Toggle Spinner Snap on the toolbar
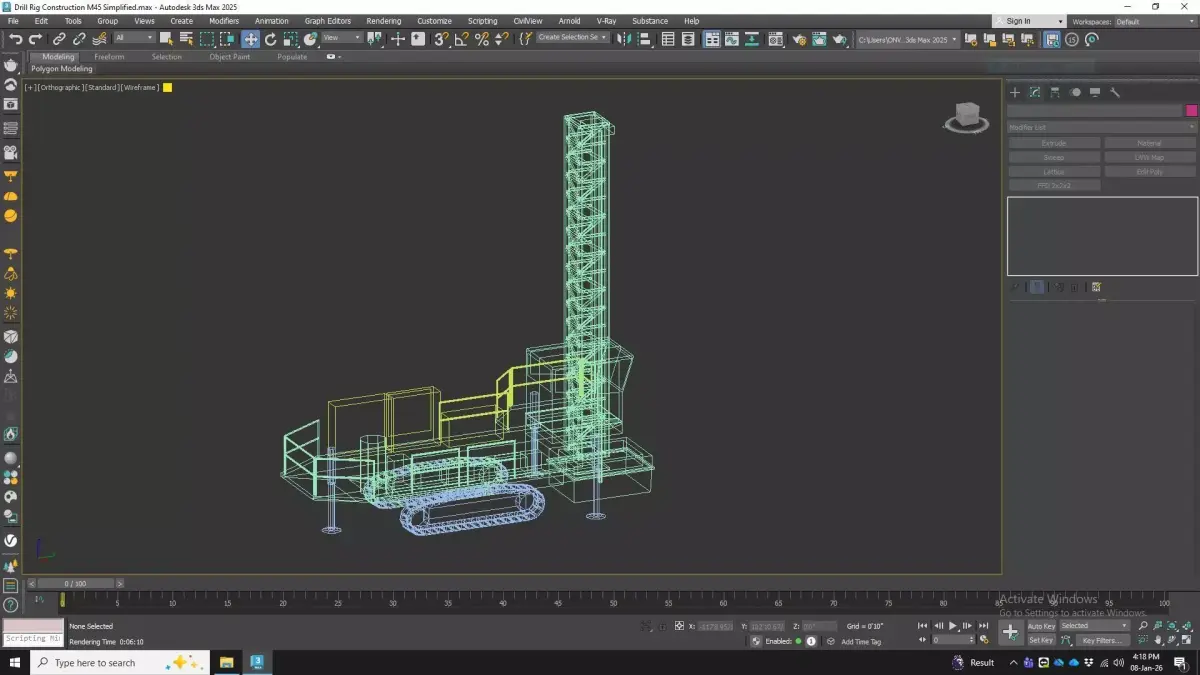This screenshot has width=1200, height=675. tap(503, 39)
